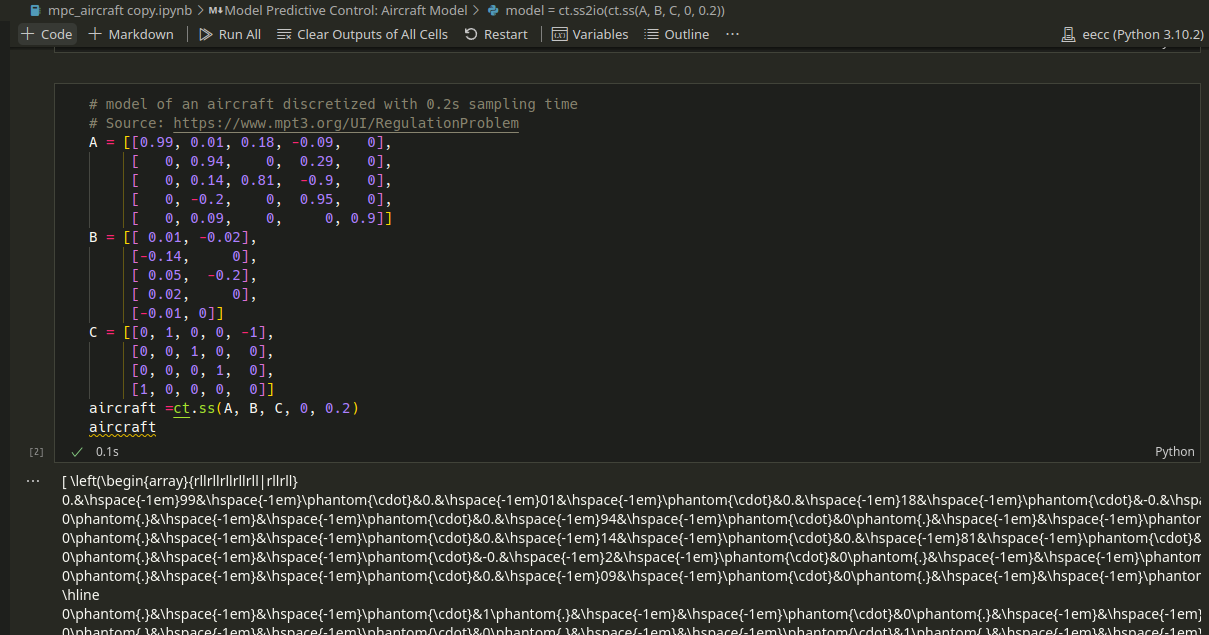Viewport: 1209px width, 635px height.
Task: Run All notebook cells
Action: (230, 34)
